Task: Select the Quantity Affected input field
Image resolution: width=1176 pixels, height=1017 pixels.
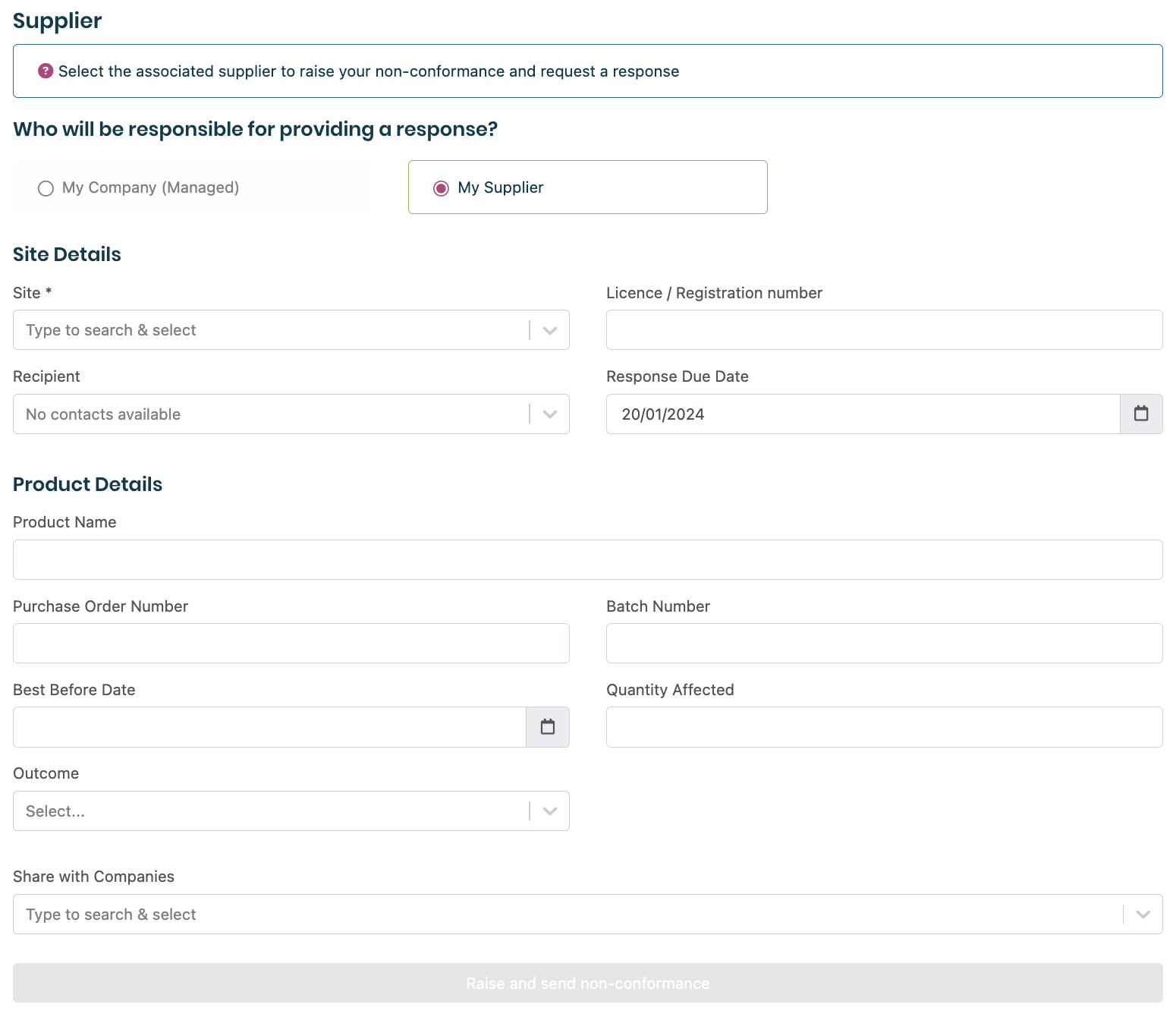Action: pyautogui.click(x=884, y=727)
